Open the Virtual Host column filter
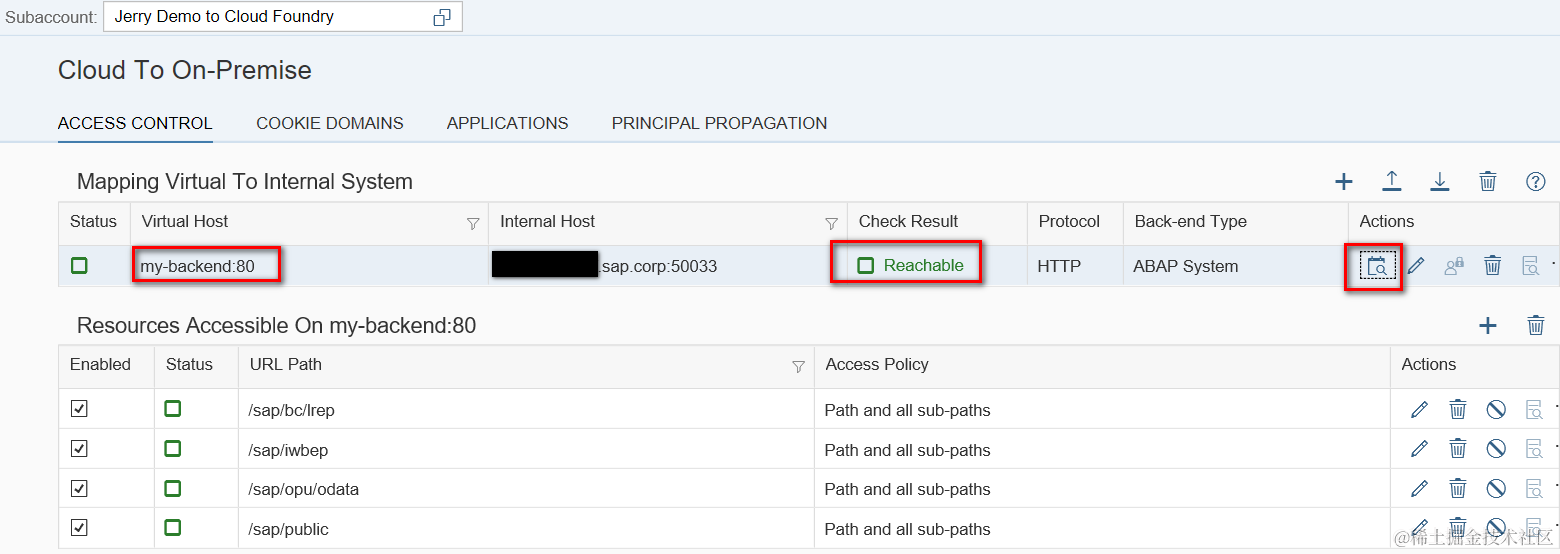1560x554 pixels. pos(473,223)
